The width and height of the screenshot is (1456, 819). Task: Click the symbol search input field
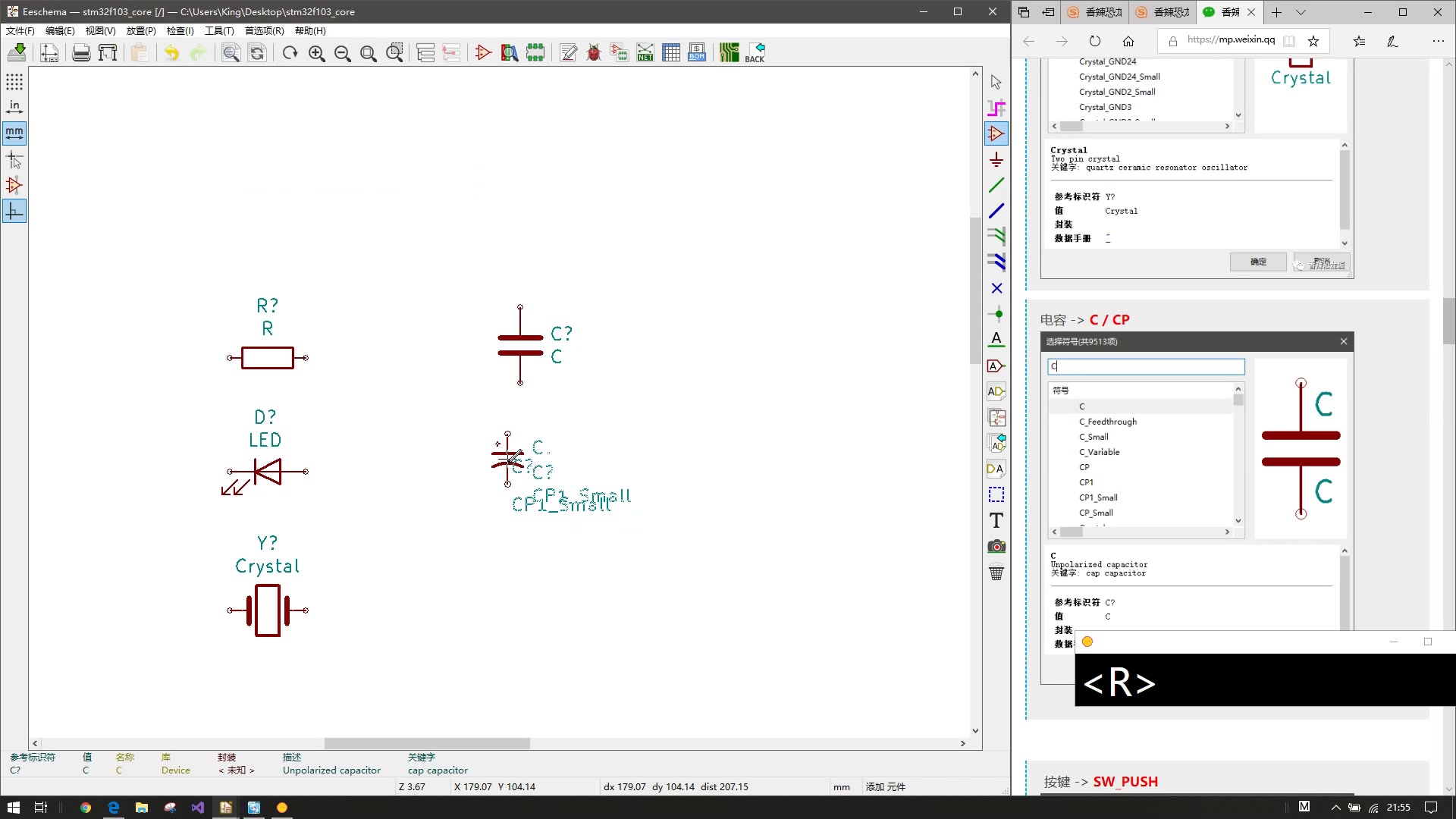pyautogui.click(x=1145, y=366)
